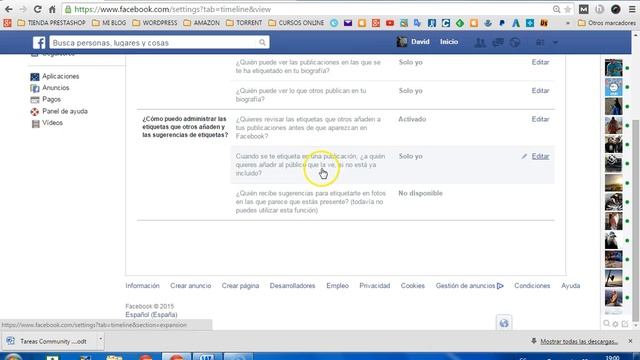The width and height of the screenshot is (640, 360).
Task: Open the Otros marcadores folder
Action: [607, 23]
